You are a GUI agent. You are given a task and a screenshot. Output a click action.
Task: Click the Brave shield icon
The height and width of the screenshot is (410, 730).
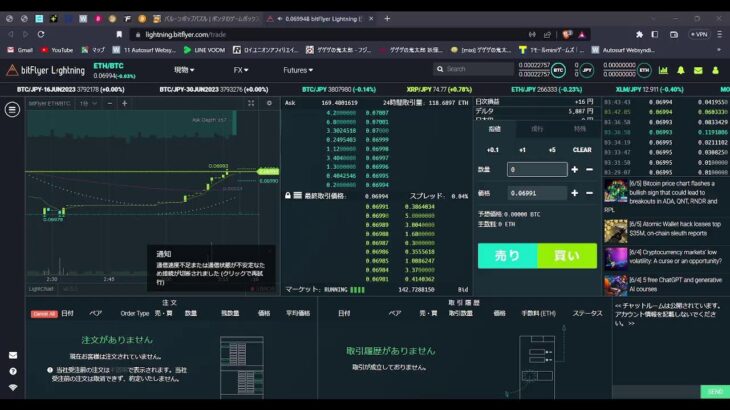567,34
